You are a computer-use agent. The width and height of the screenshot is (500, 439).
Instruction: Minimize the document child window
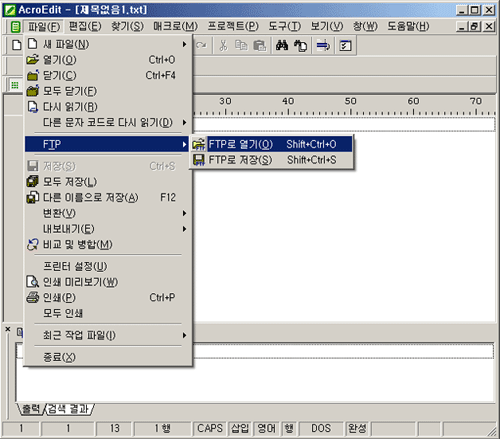point(462,26)
